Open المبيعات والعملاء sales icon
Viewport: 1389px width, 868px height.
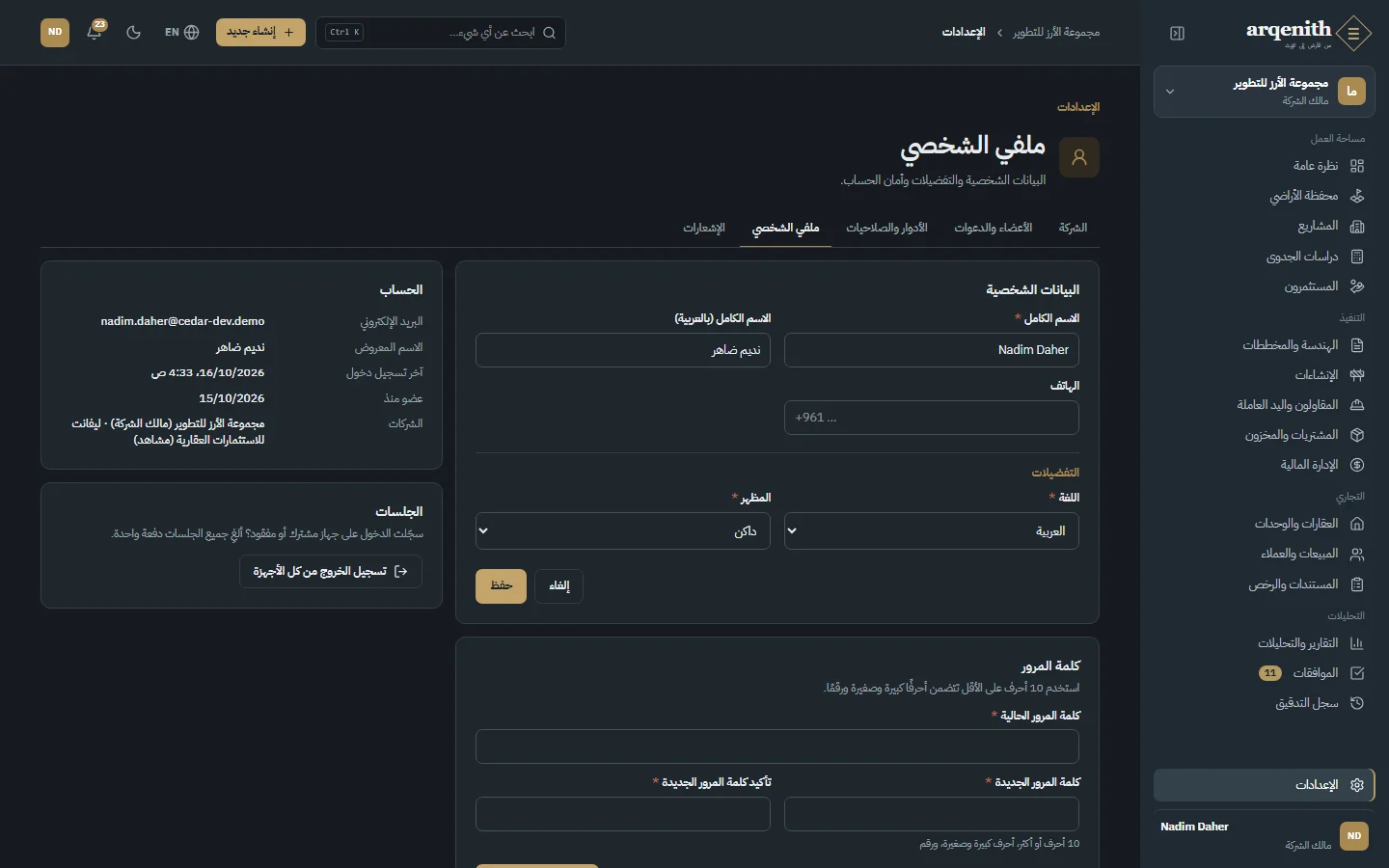click(x=1357, y=554)
